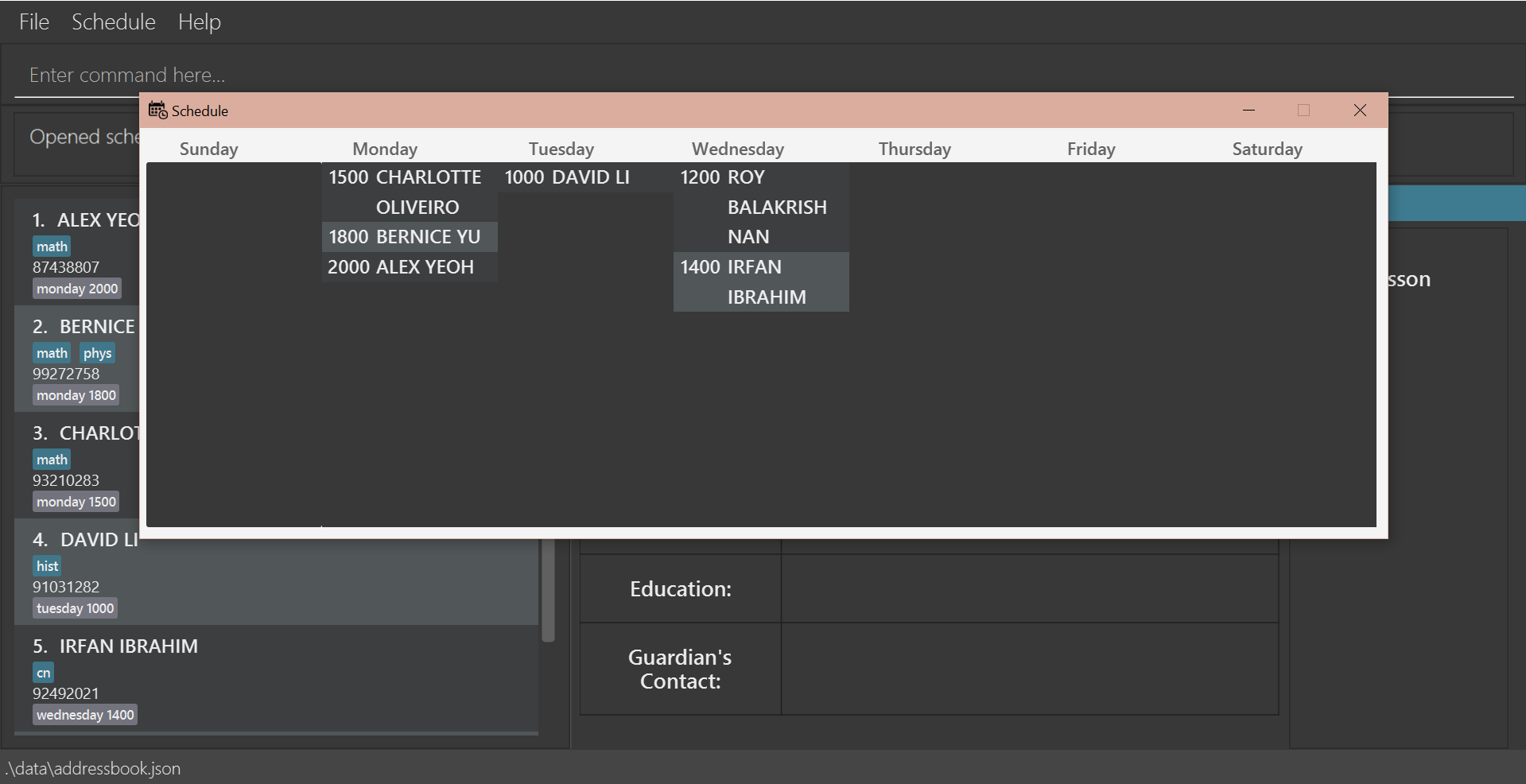Click the empty Guardian's Contact value cell
1526x784 pixels.
(x=1030, y=669)
